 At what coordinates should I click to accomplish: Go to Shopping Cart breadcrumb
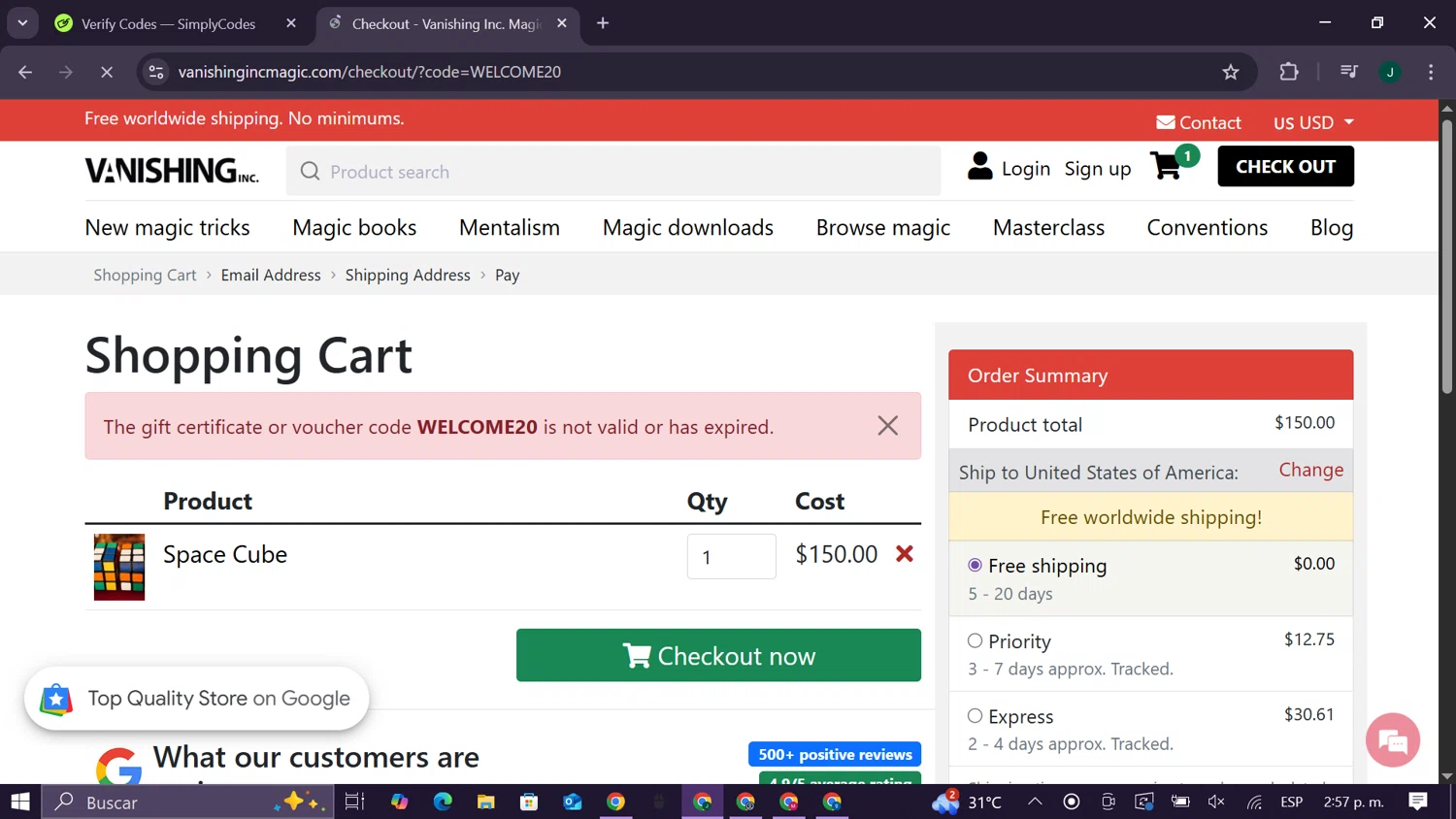point(145,275)
